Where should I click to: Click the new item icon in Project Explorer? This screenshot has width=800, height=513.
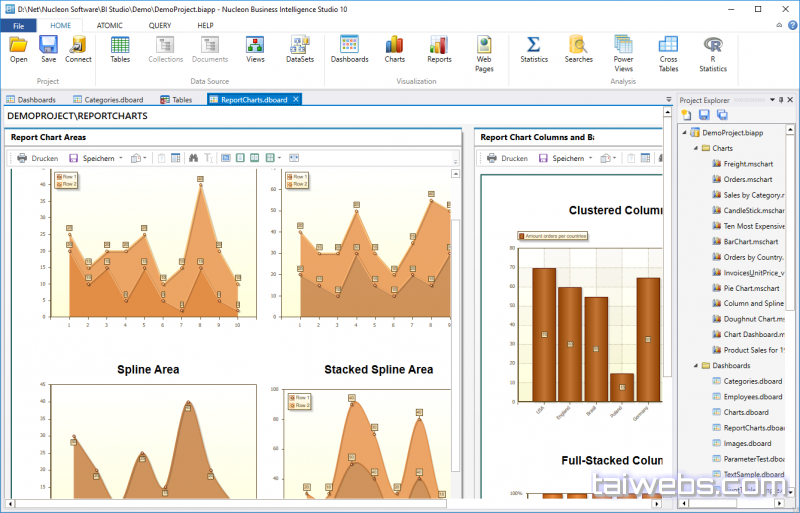pyautogui.click(x=687, y=115)
